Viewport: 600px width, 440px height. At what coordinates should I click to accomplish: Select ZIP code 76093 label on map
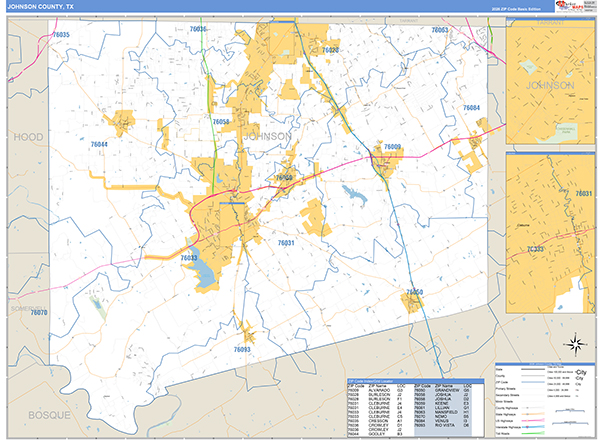pyautogui.click(x=242, y=350)
